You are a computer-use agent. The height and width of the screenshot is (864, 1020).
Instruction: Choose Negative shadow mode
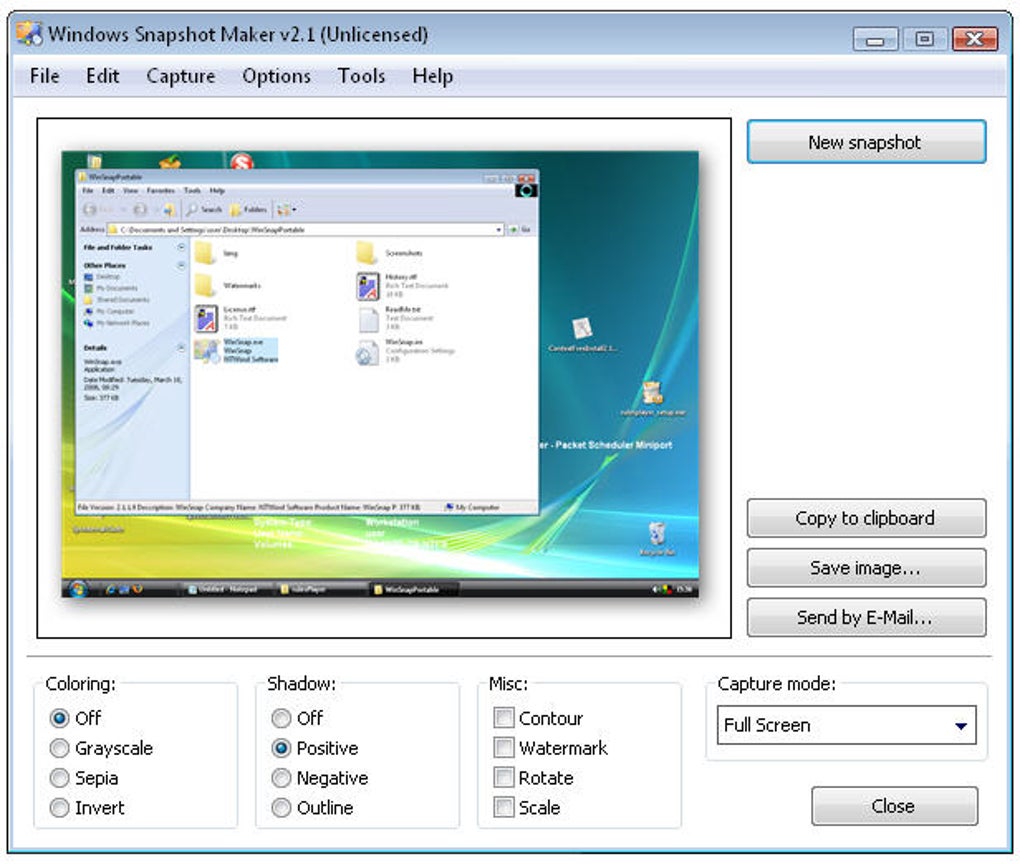pos(281,778)
